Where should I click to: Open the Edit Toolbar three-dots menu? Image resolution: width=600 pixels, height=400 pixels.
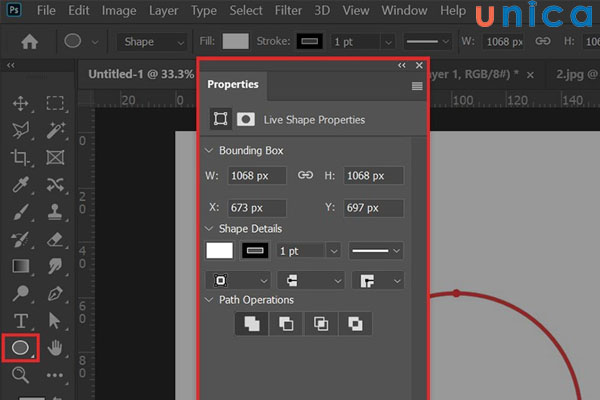coord(55,375)
